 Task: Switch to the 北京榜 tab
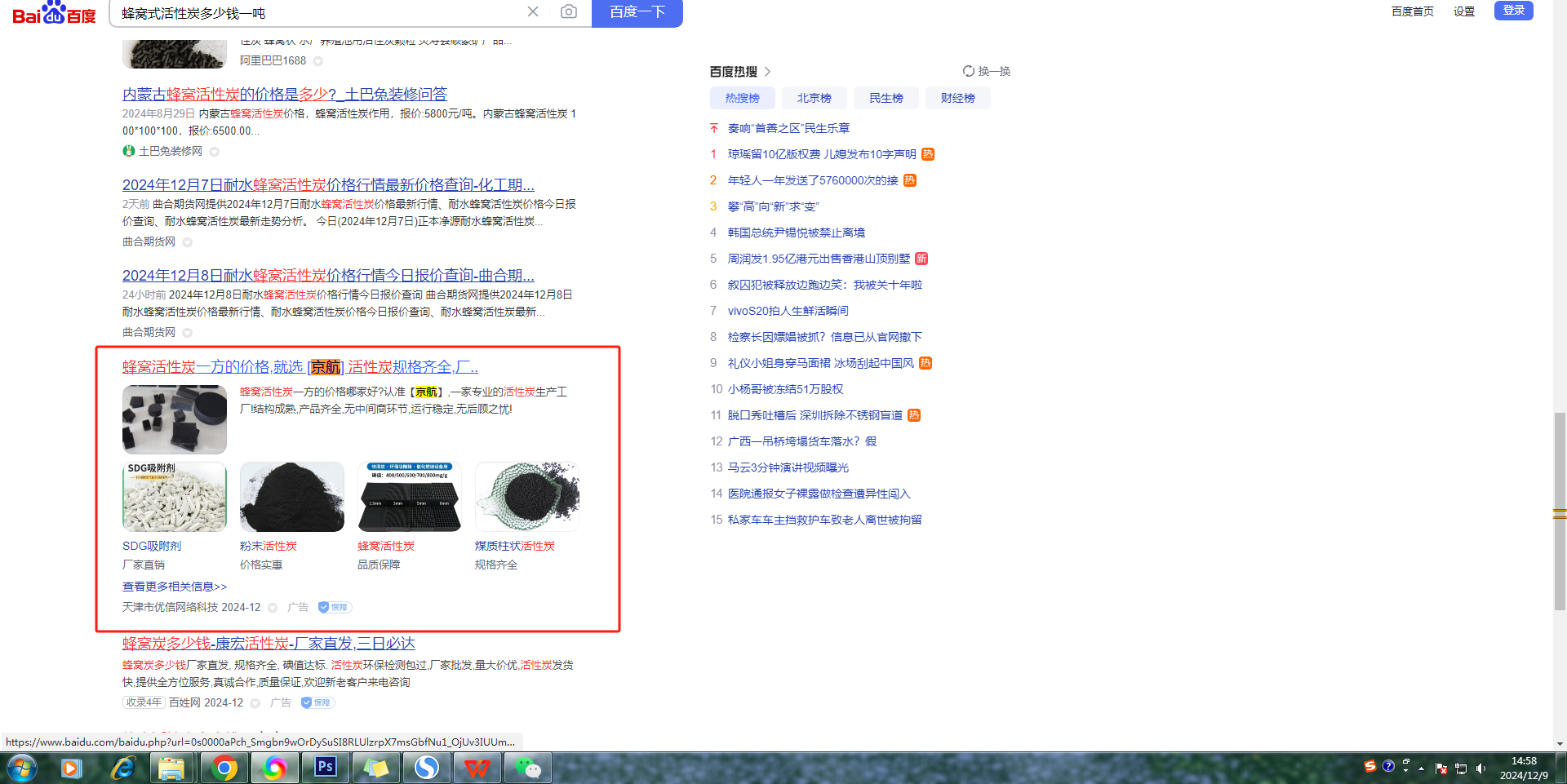coord(814,98)
